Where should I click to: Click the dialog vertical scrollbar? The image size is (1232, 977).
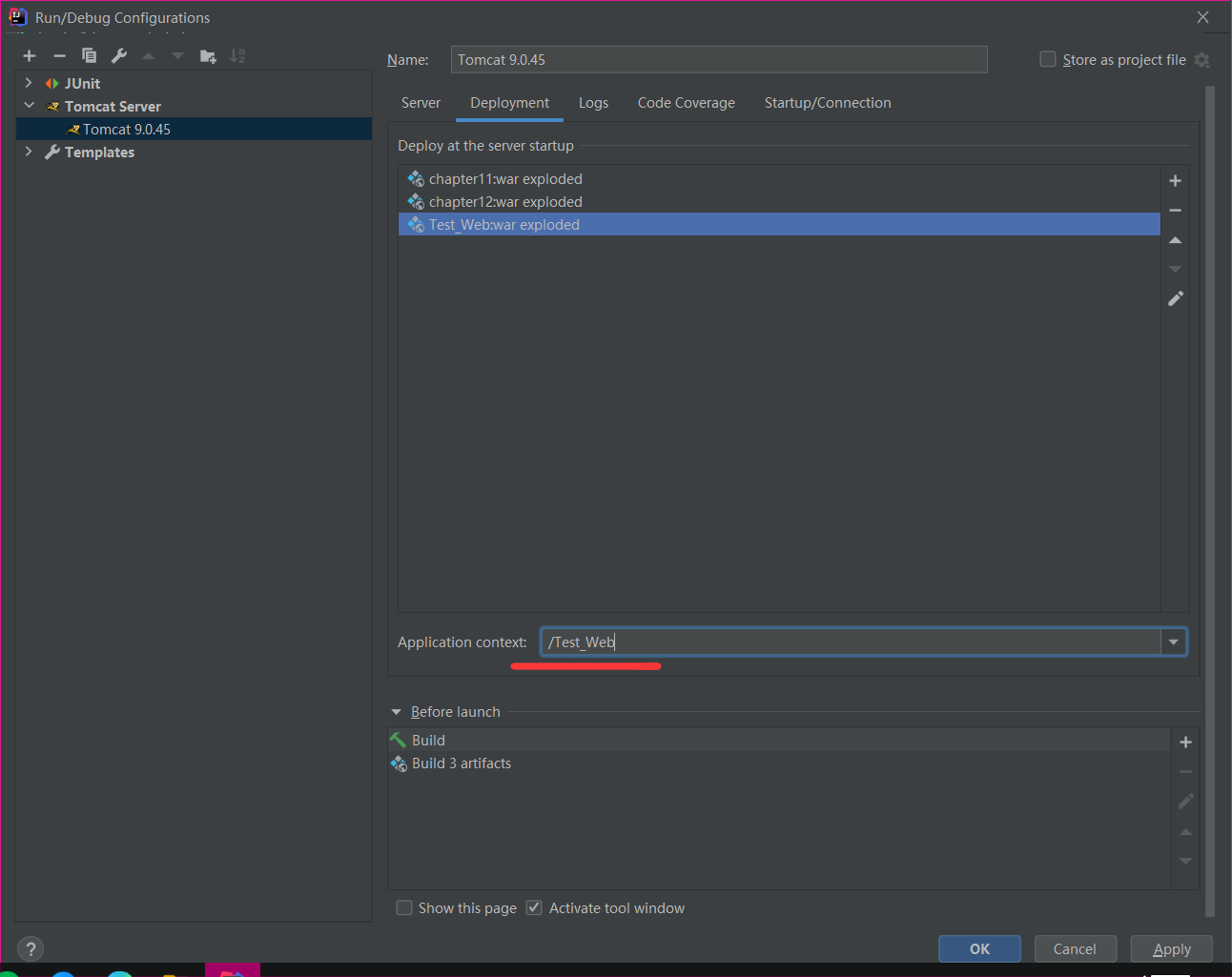tap(1210, 500)
